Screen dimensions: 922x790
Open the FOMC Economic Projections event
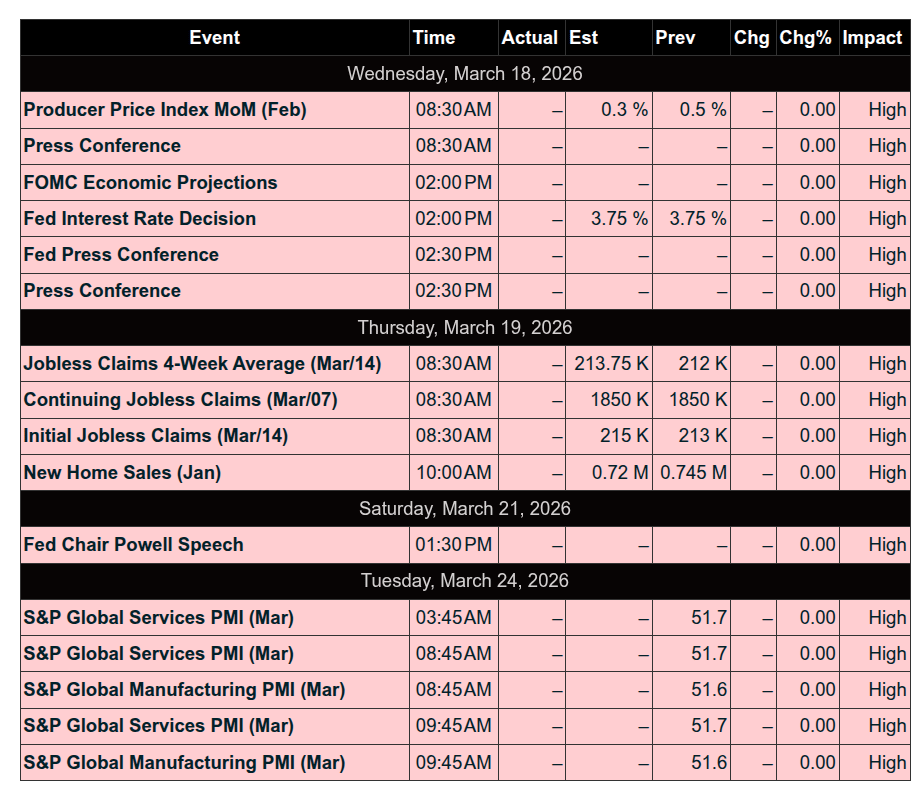tap(150, 183)
